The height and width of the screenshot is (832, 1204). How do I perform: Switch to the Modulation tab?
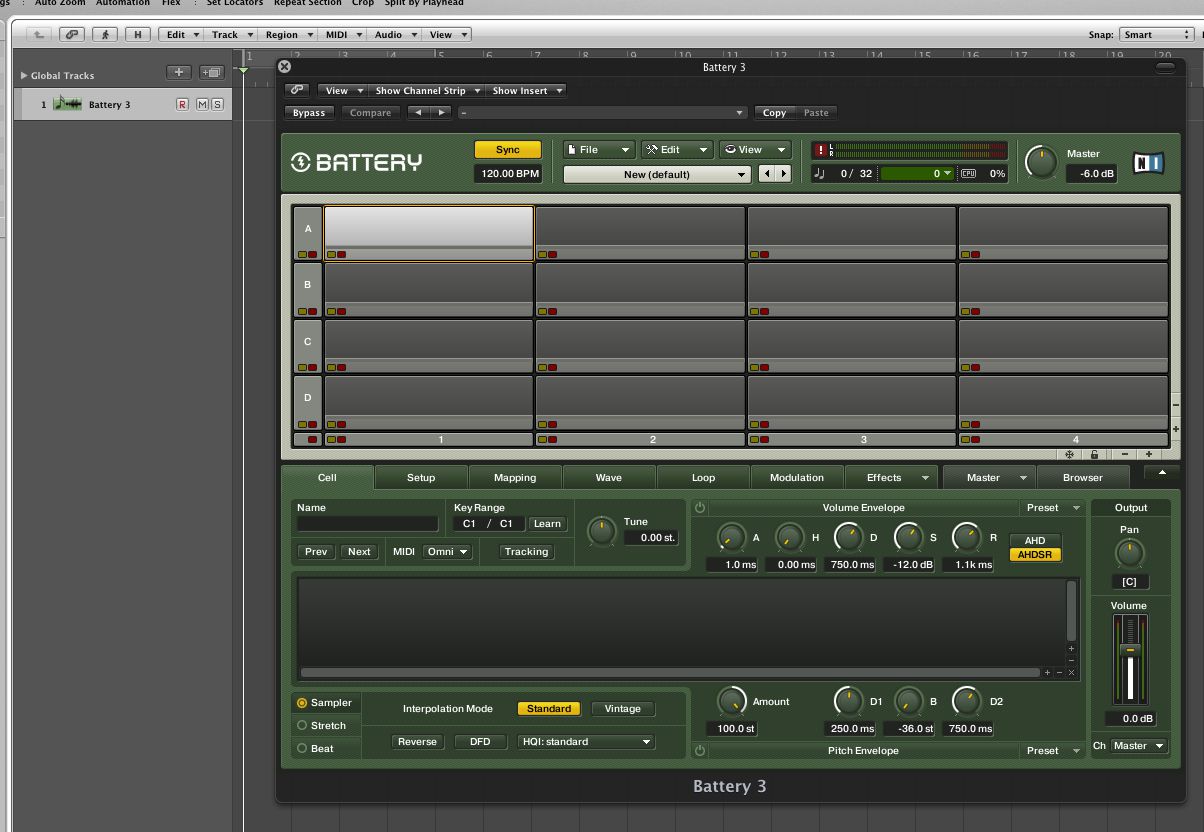pyautogui.click(x=797, y=478)
